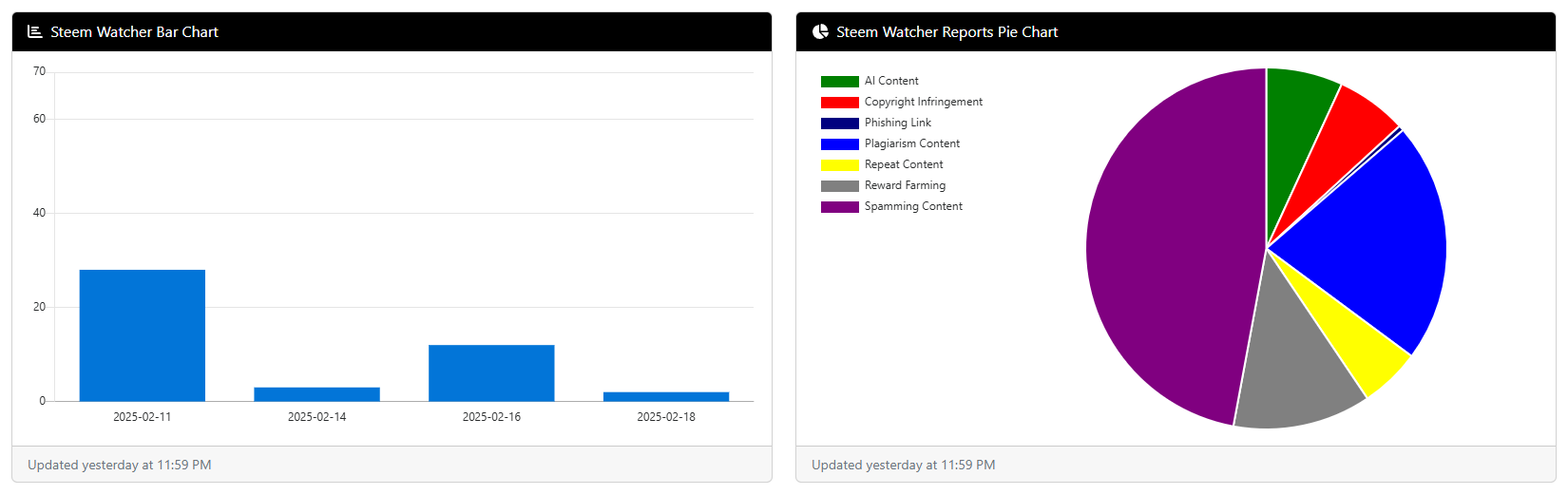
Task: Toggle the Reward Farming legend swatch
Action: pos(839,186)
